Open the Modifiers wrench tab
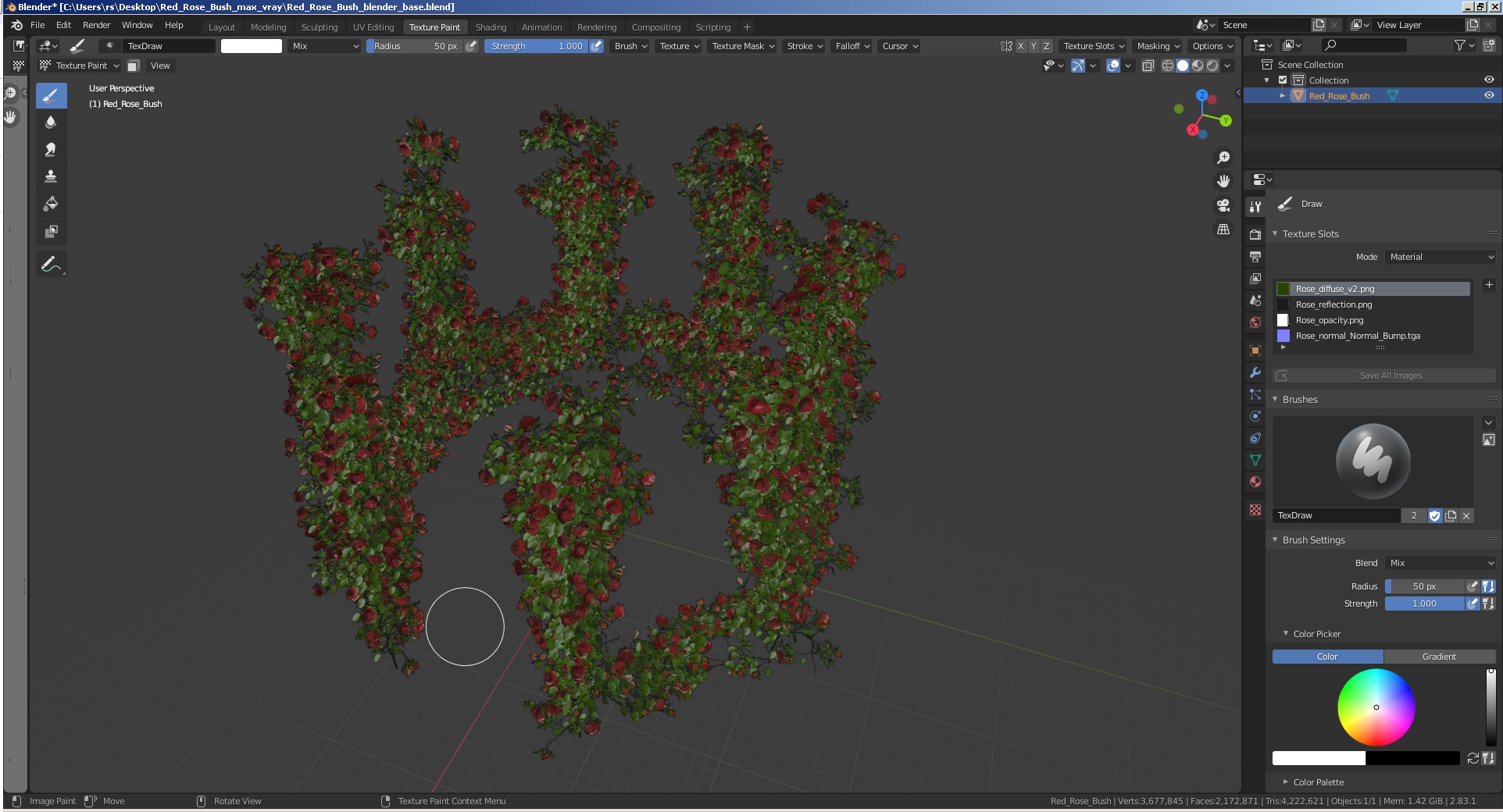Viewport: 1503px width, 812px height. click(1255, 372)
